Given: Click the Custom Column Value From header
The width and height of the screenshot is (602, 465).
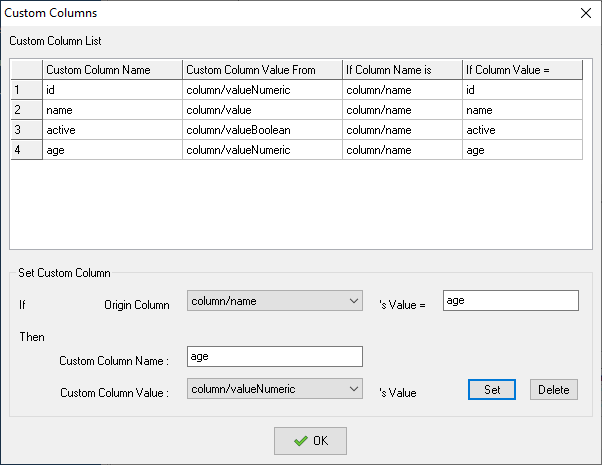Looking at the screenshot, I should [262, 70].
